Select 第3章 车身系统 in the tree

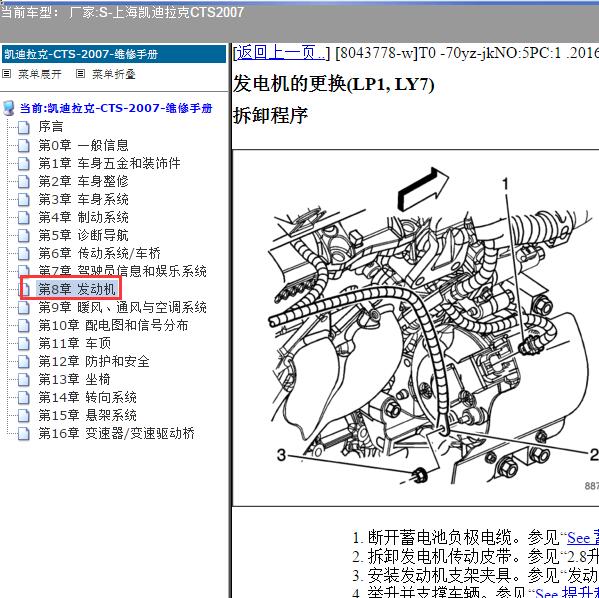pos(83,199)
